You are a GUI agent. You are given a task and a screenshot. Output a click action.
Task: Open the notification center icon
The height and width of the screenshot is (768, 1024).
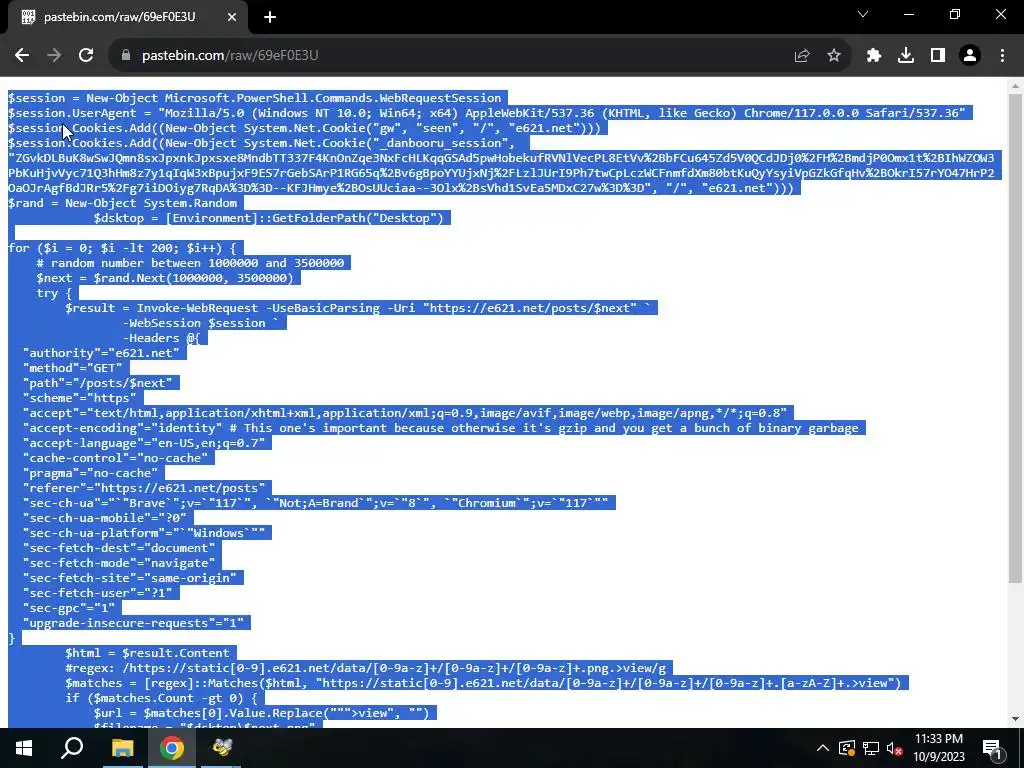993,748
